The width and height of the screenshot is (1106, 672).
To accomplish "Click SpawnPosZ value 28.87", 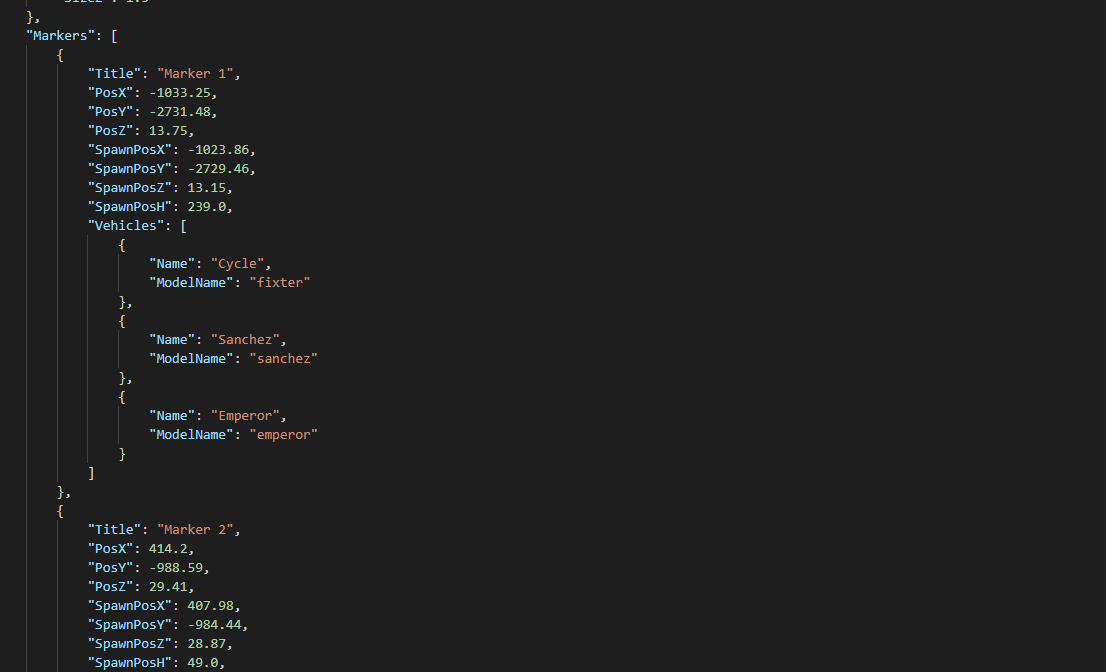I will click(207, 643).
